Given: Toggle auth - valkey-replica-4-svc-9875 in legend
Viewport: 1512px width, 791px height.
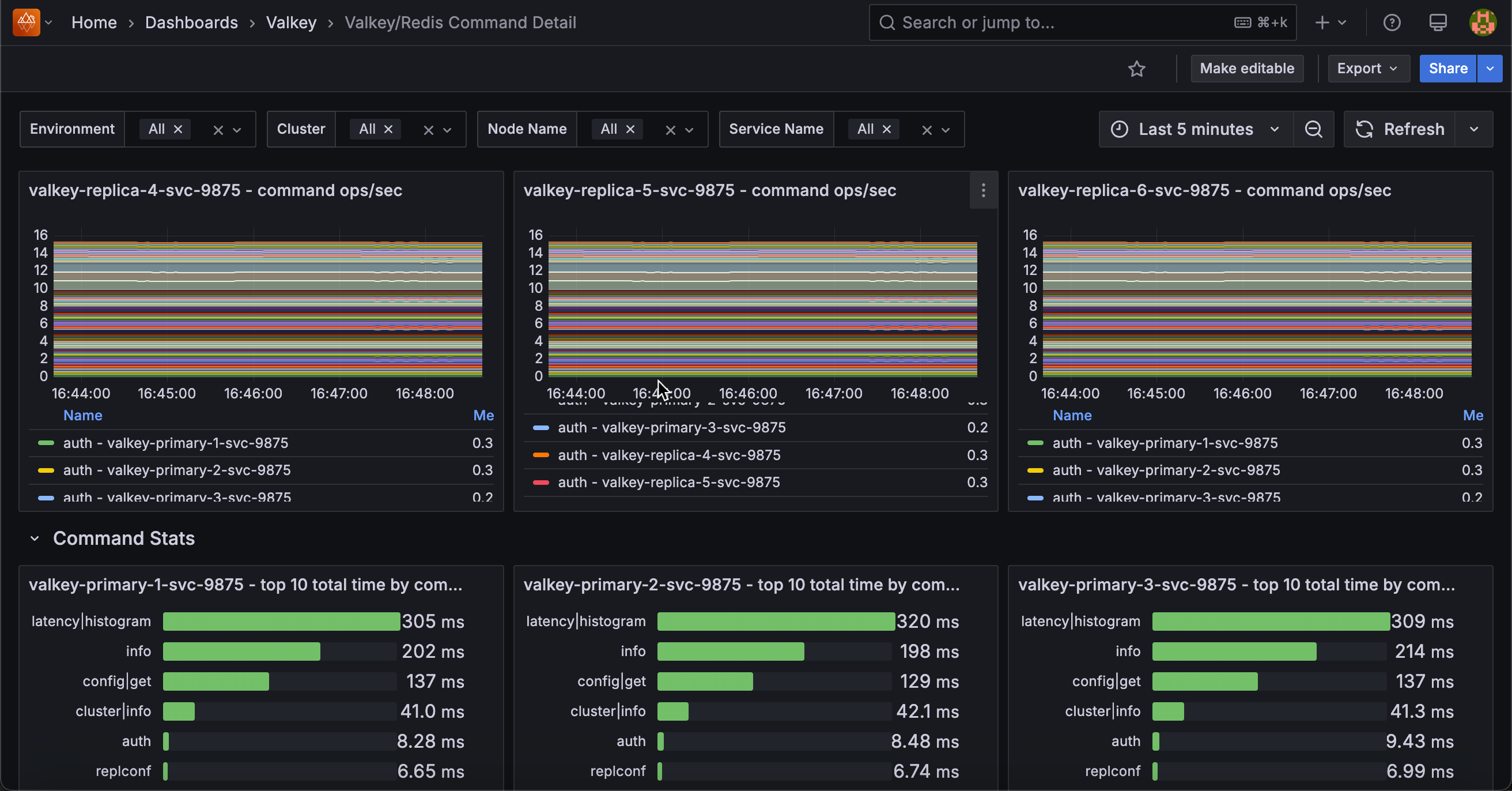Looking at the screenshot, I should [669, 454].
